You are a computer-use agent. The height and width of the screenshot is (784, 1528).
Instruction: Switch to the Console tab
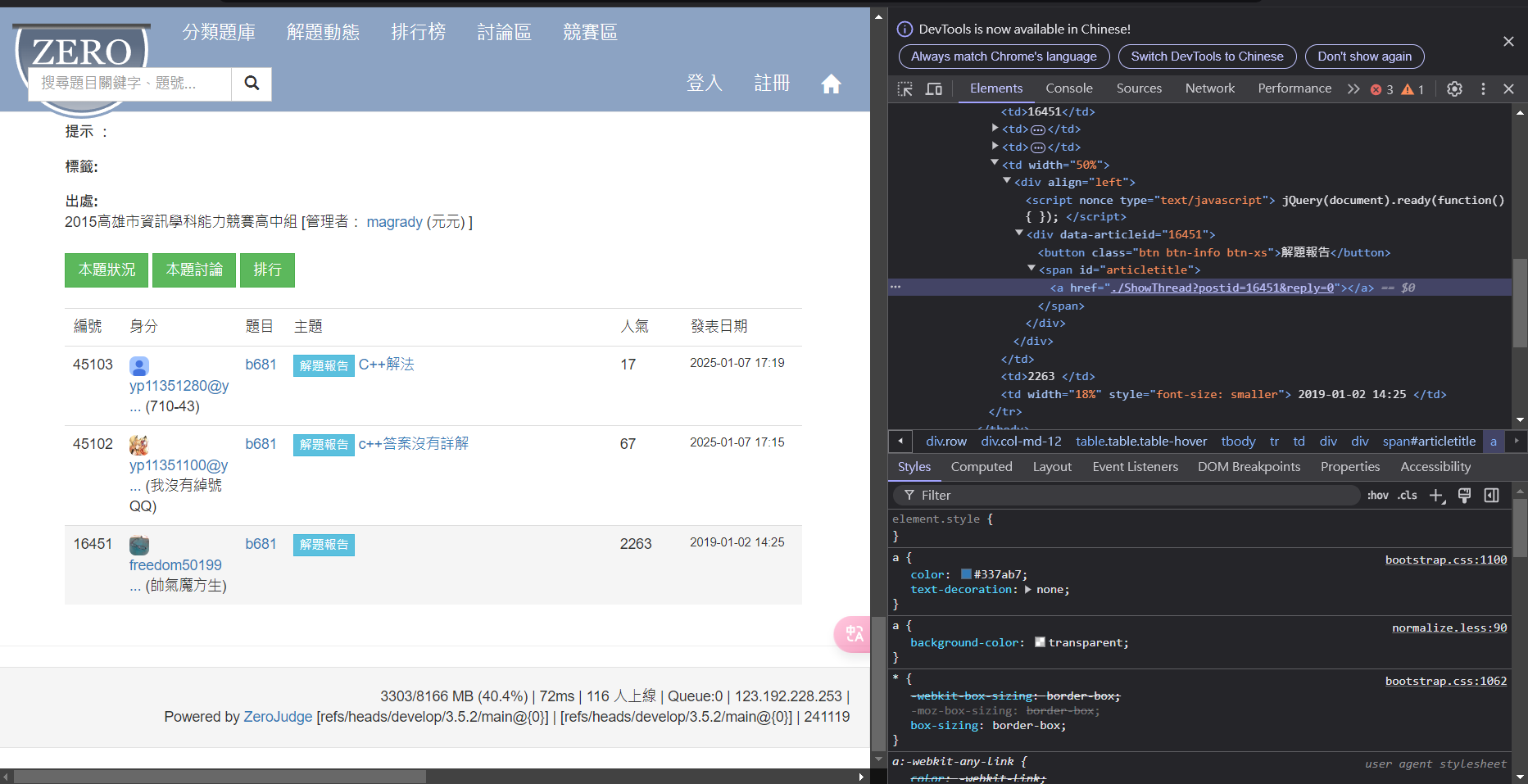tap(1068, 88)
